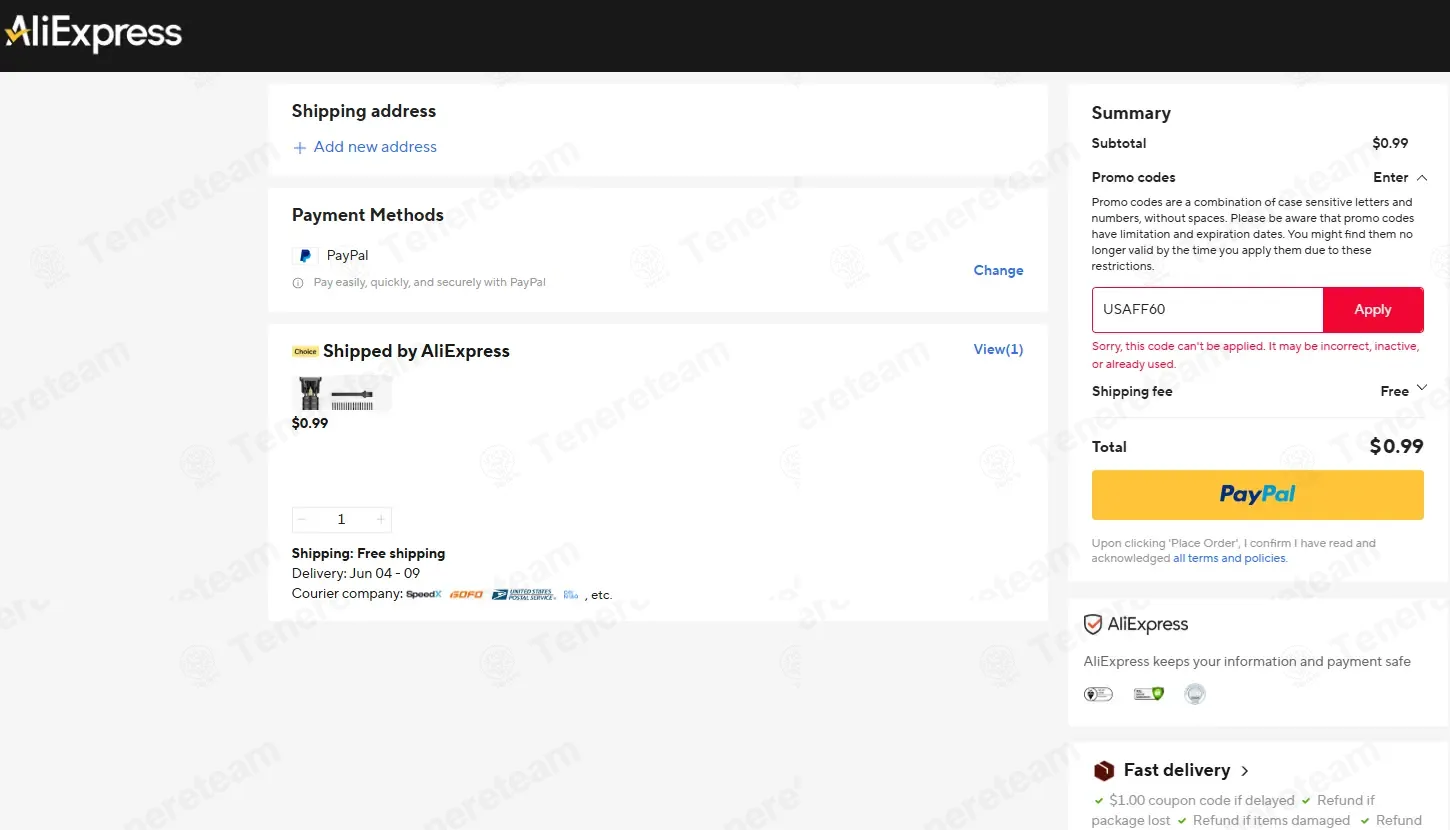Screen dimensions: 1450x830
Task: Click the brown package Fast delivery icon
Action: tap(1104, 771)
